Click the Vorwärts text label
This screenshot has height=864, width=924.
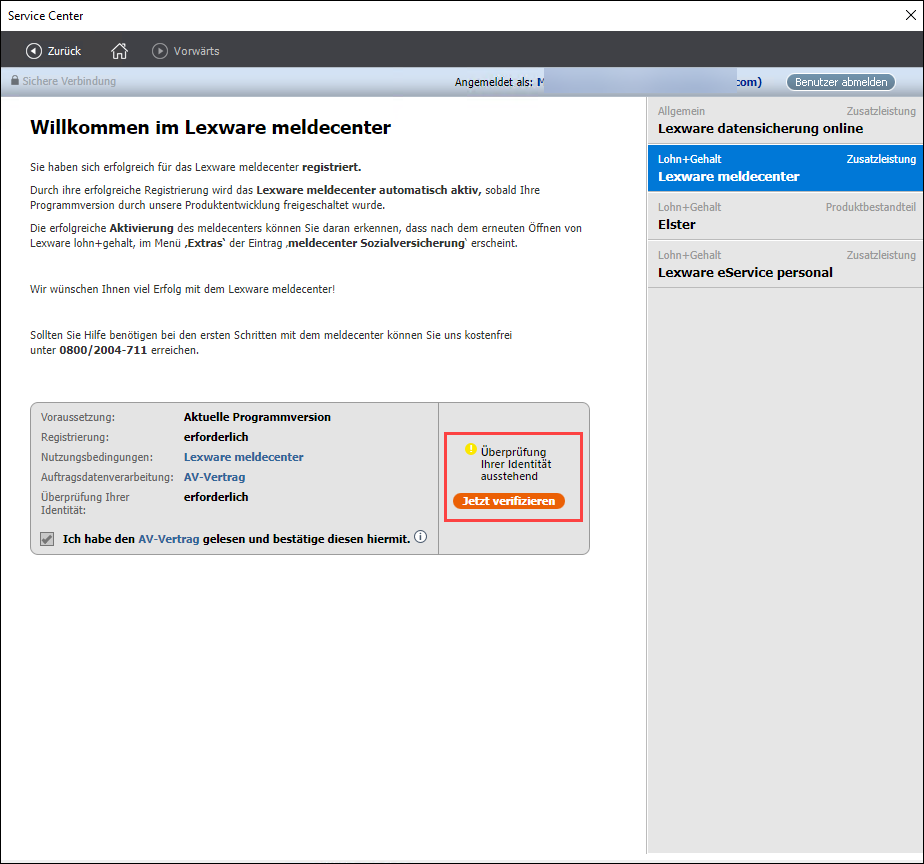click(196, 51)
